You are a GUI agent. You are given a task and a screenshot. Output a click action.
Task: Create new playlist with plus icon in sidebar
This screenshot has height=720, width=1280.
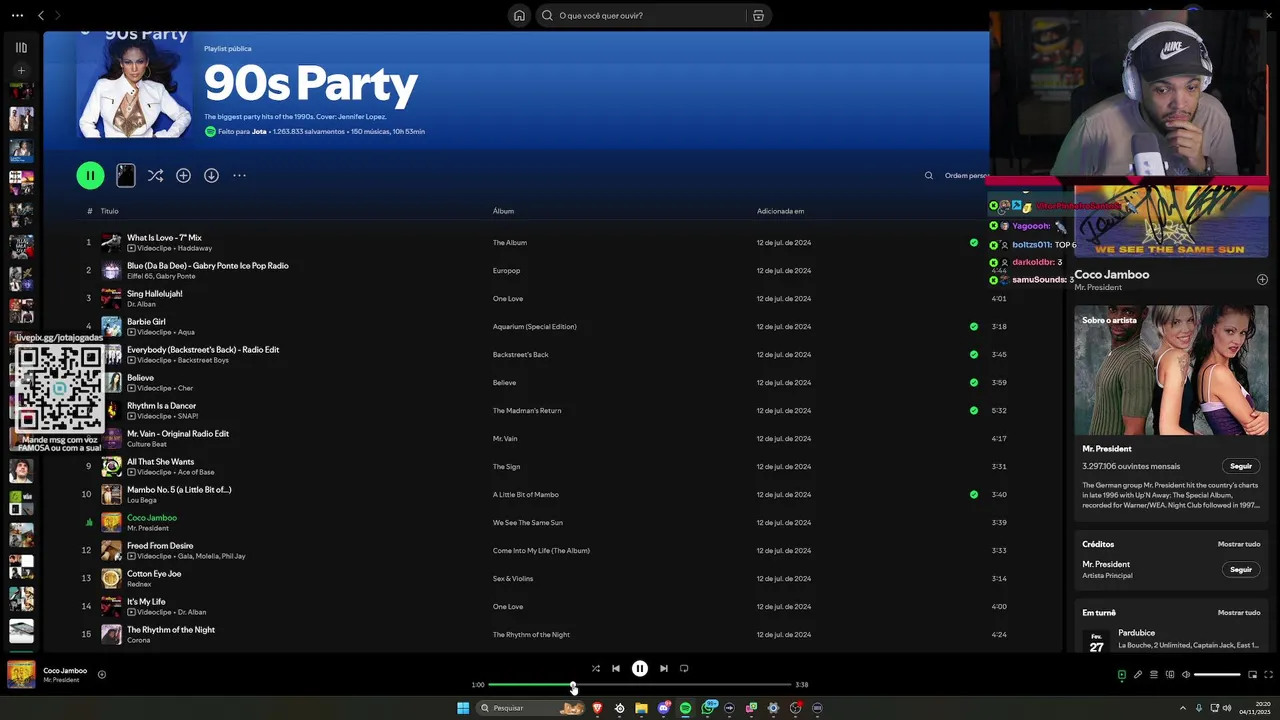21,70
